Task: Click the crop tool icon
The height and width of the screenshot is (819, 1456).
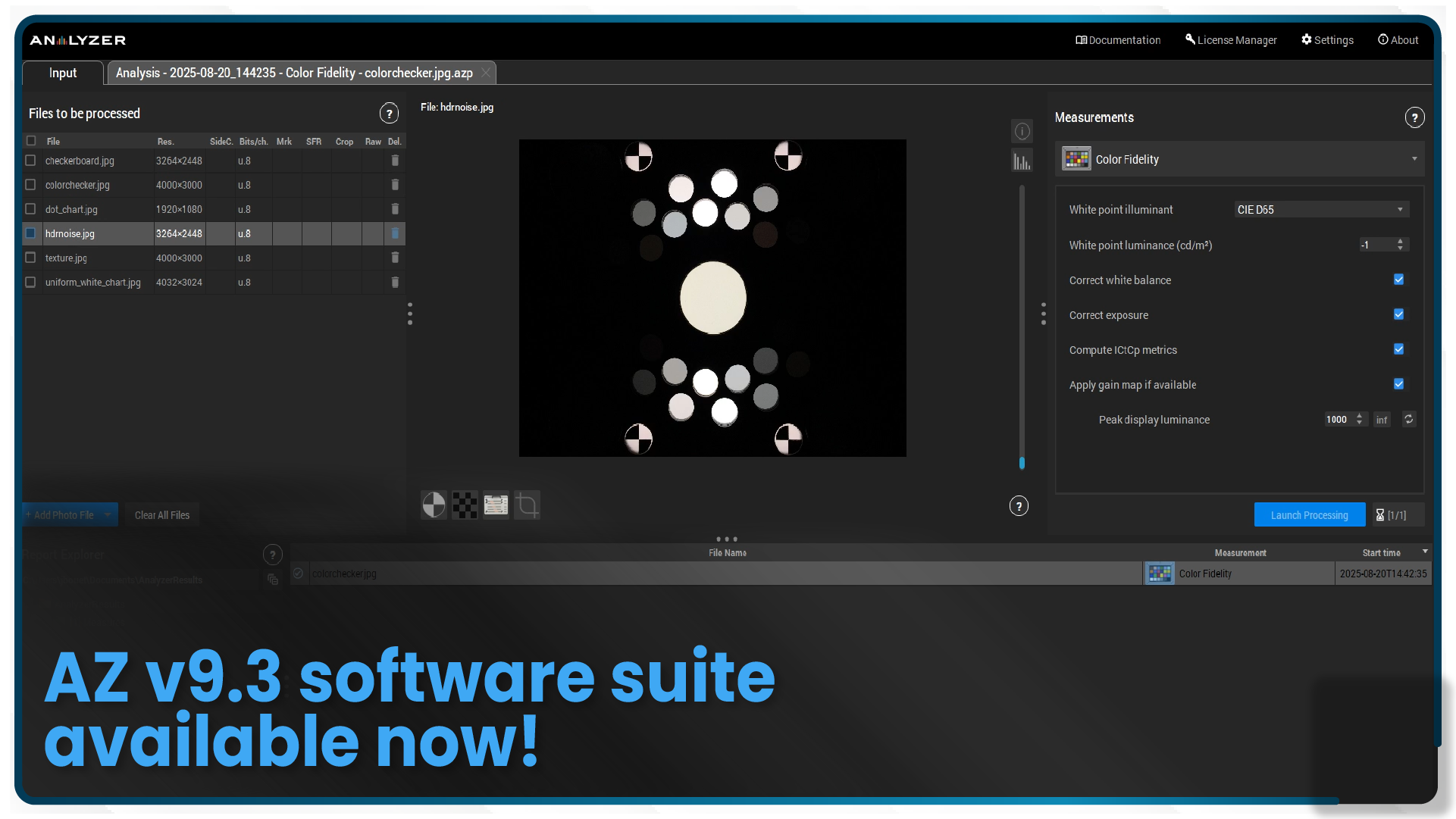Action: (x=528, y=505)
